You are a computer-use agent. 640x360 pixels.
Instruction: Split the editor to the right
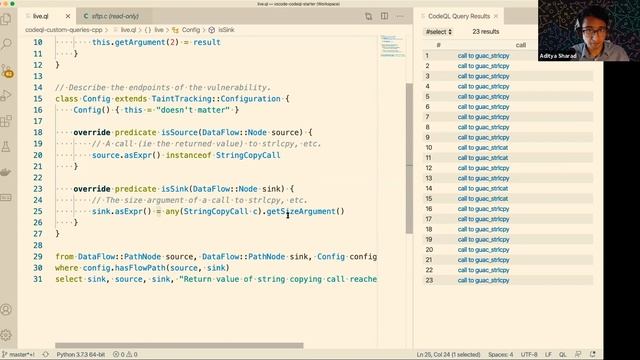384,16
